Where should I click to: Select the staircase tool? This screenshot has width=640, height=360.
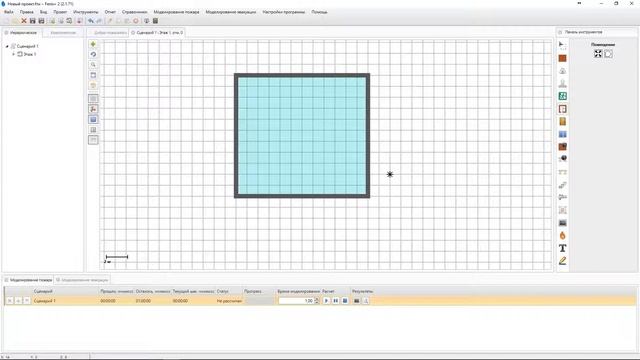[562, 185]
